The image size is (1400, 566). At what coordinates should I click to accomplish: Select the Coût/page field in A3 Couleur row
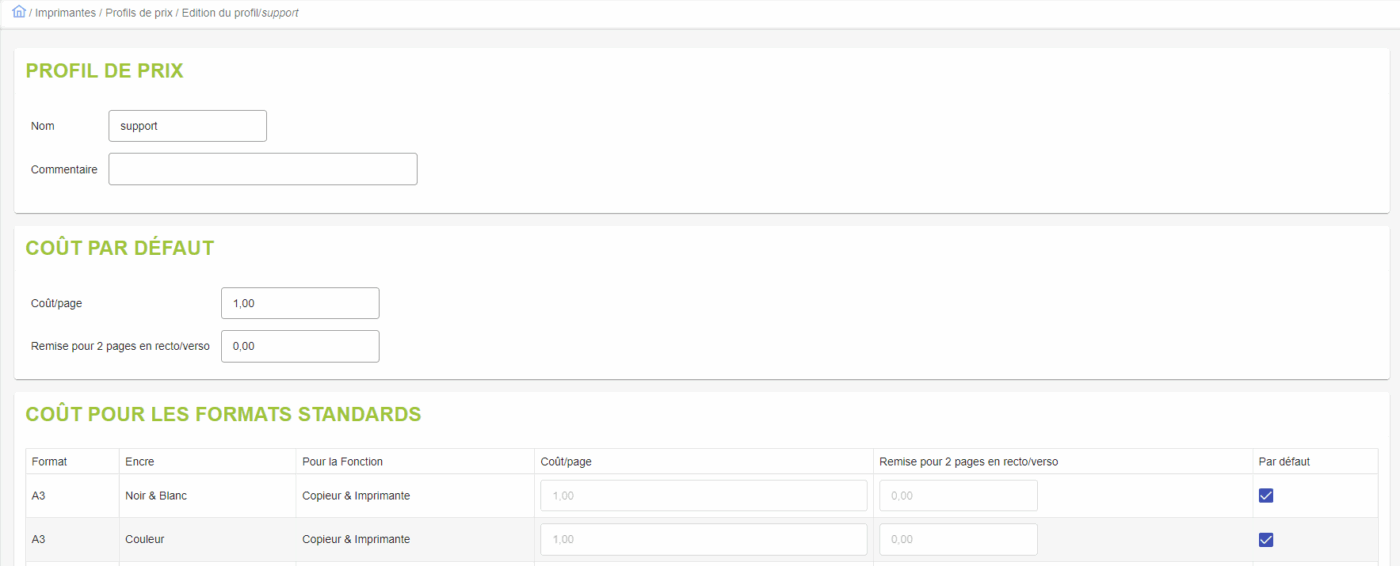[x=703, y=539]
